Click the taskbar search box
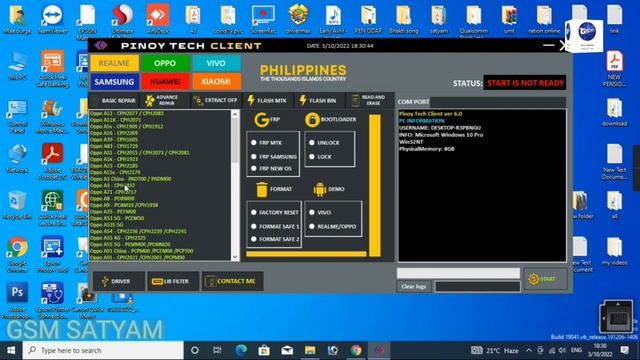This screenshot has width=640, height=360. 103,350
